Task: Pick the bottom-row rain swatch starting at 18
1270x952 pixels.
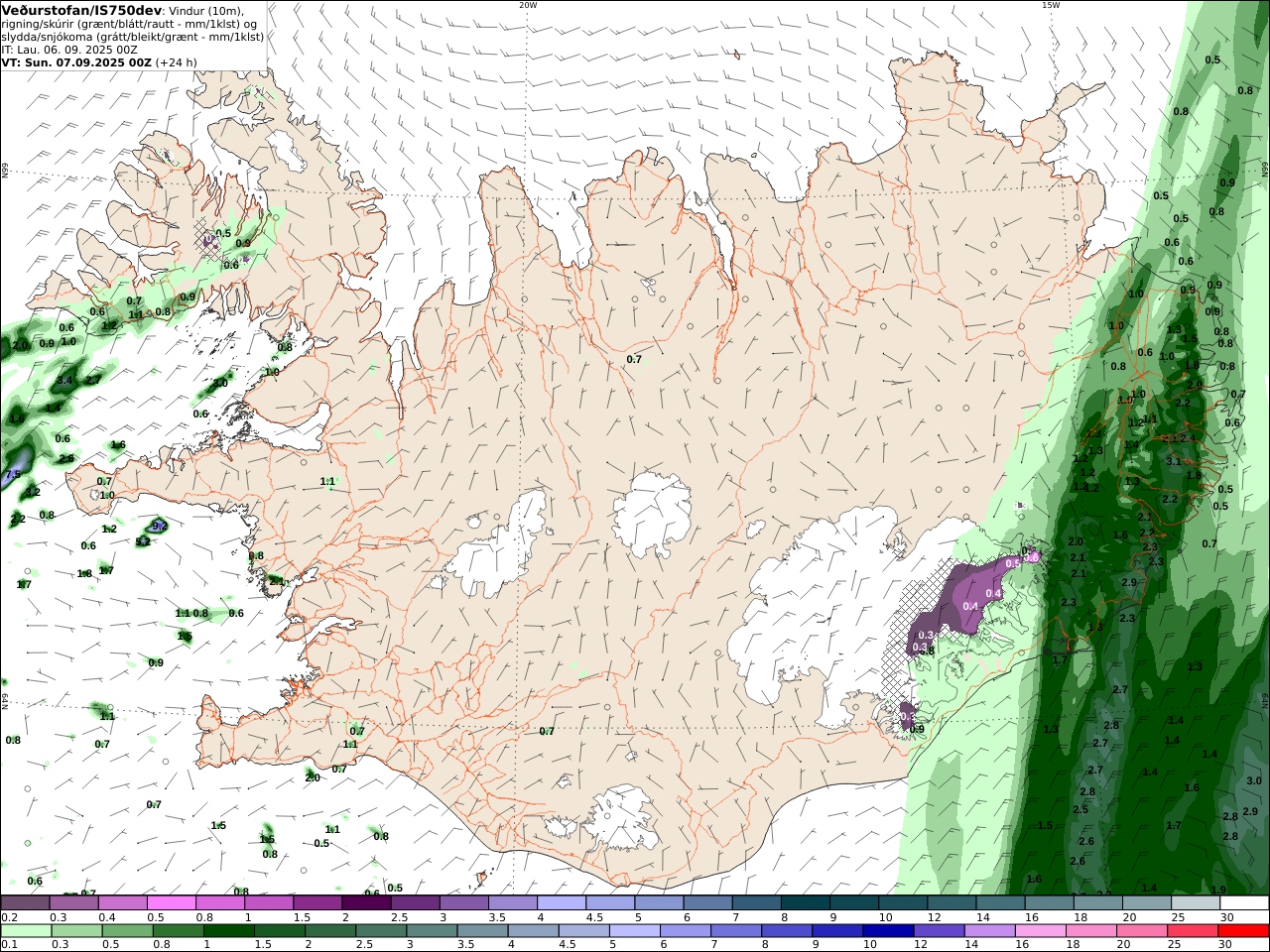Action: click(x=1091, y=931)
